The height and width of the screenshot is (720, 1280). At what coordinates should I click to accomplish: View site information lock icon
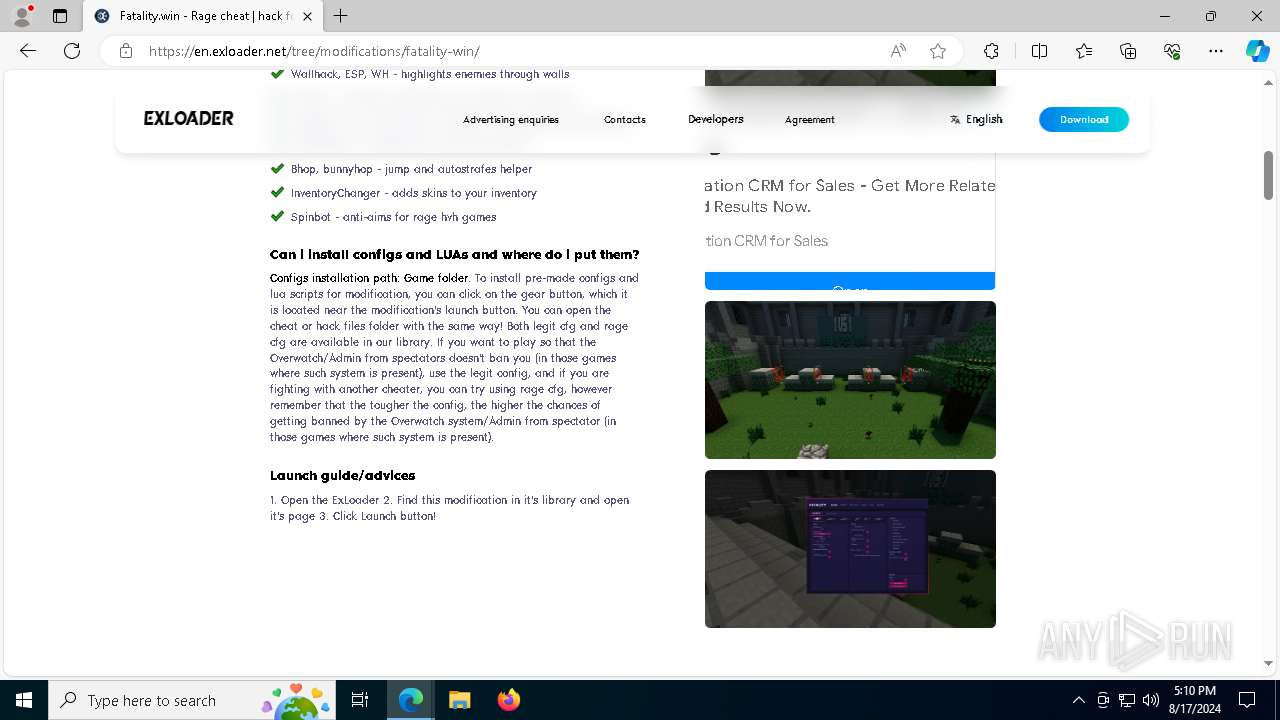pyautogui.click(x=126, y=51)
